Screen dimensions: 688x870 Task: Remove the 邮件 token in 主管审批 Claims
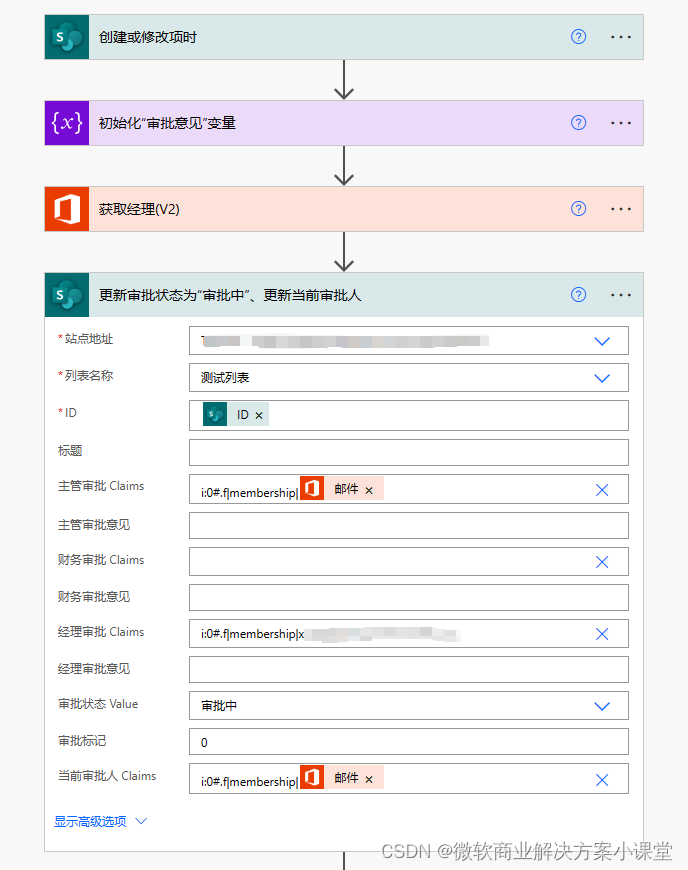tap(369, 490)
